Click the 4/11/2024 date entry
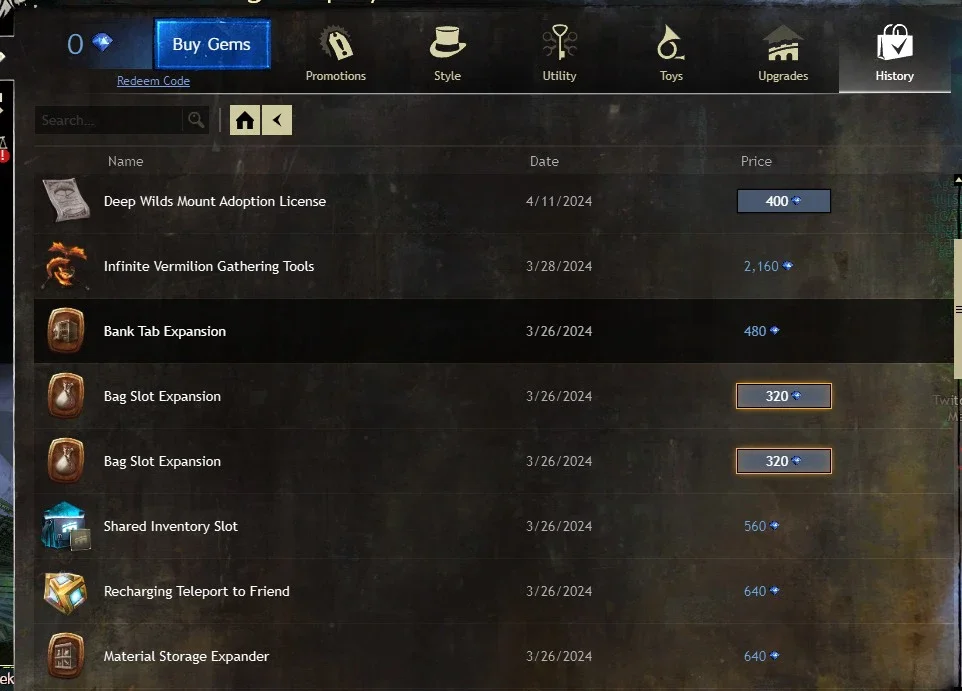The image size is (962, 691). pos(559,201)
